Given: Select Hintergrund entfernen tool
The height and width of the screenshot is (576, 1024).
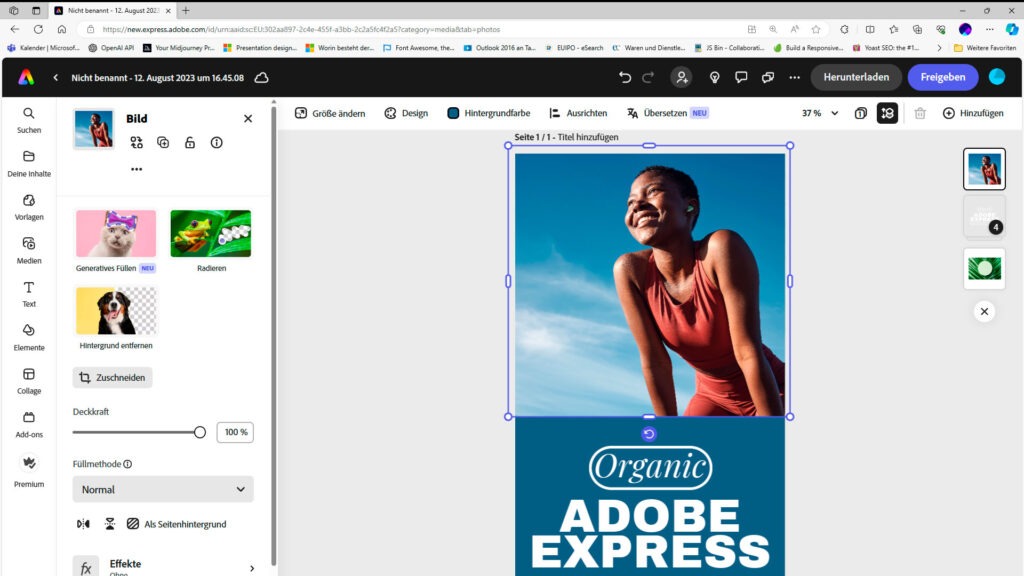Looking at the screenshot, I should pos(116,319).
